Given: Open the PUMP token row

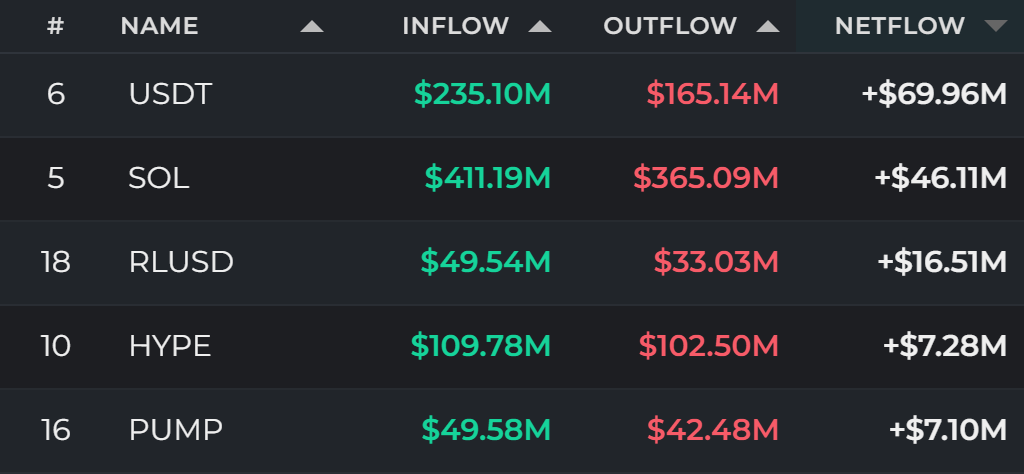Looking at the screenshot, I should click(x=512, y=430).
